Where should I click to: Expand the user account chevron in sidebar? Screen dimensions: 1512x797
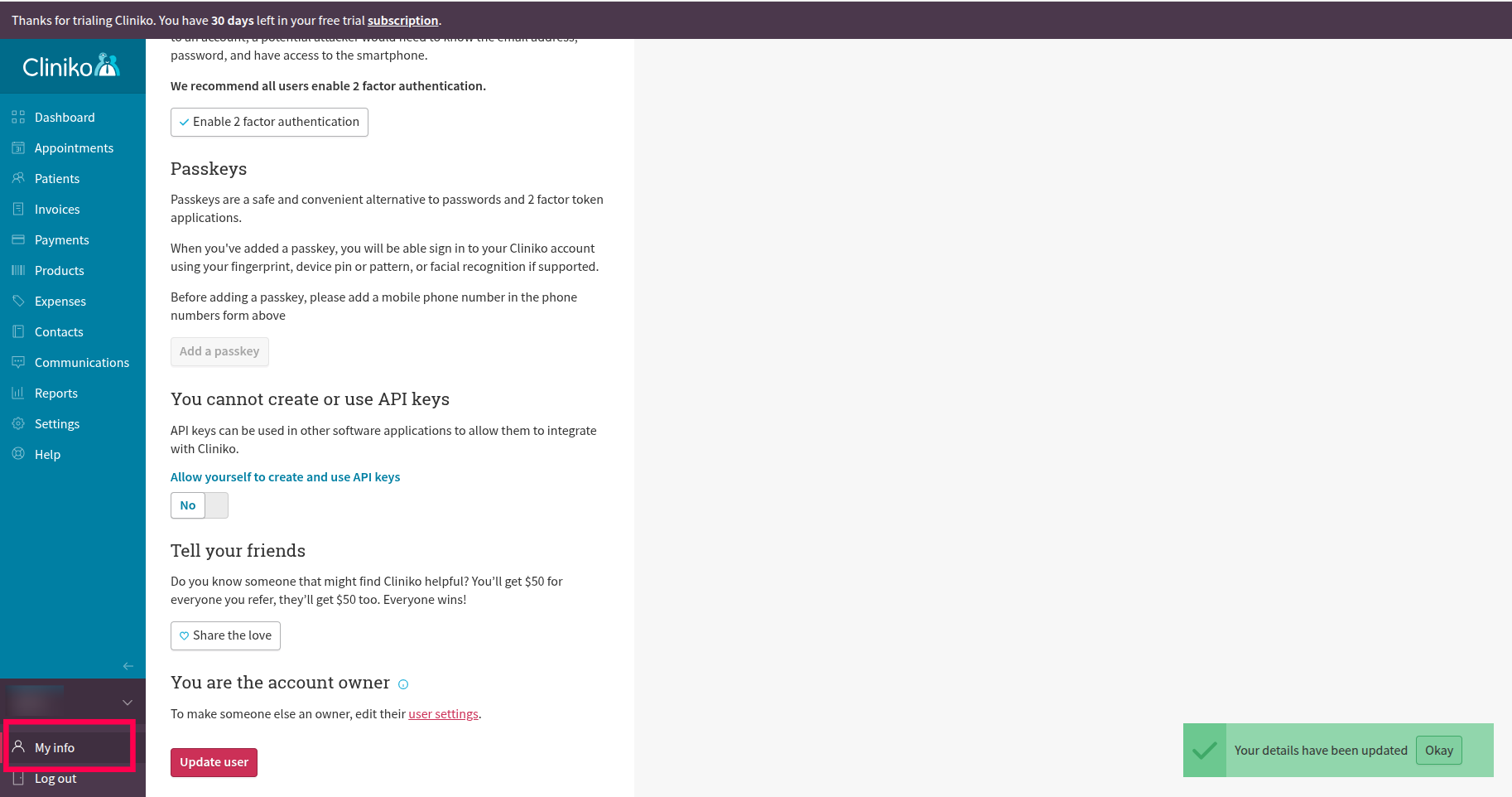pyautogui.click(x=128, y=703)
